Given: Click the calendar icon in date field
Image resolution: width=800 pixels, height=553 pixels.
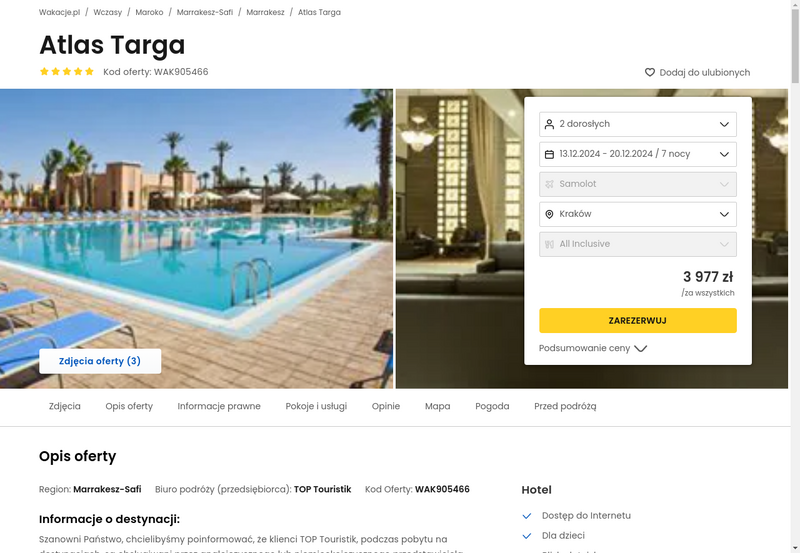Looking at the screenshot, I should coord(549,154).
